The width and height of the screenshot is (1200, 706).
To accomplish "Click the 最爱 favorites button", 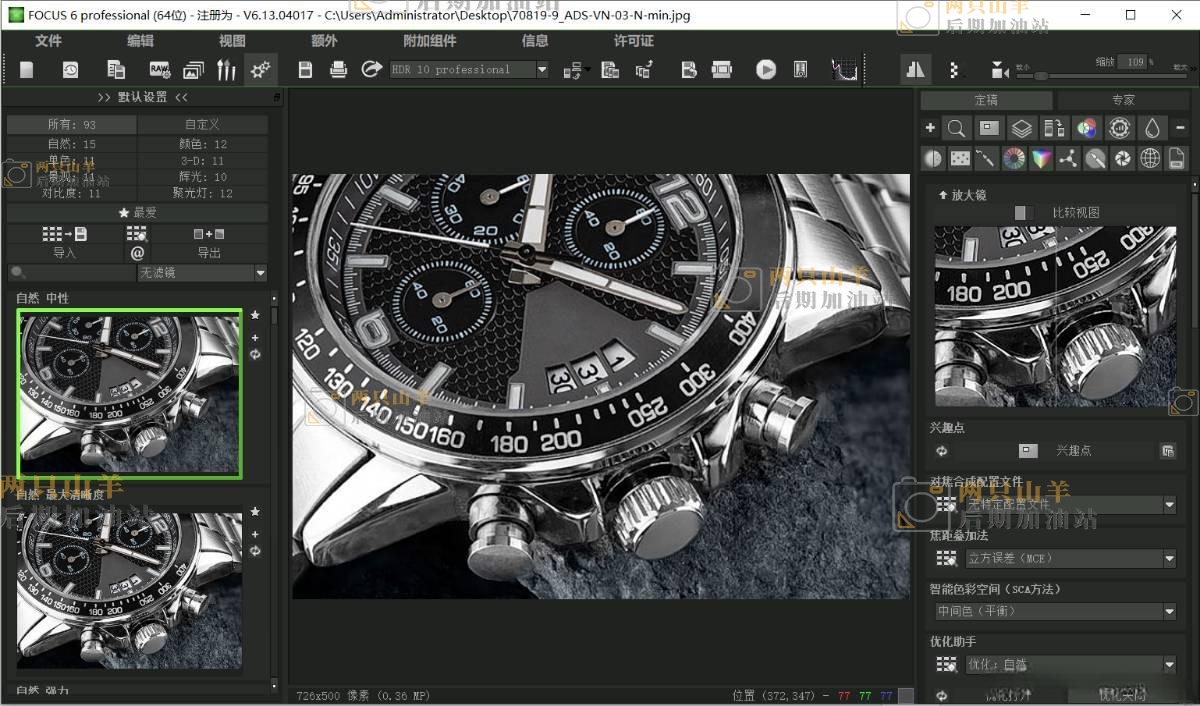I will (138, 213).
